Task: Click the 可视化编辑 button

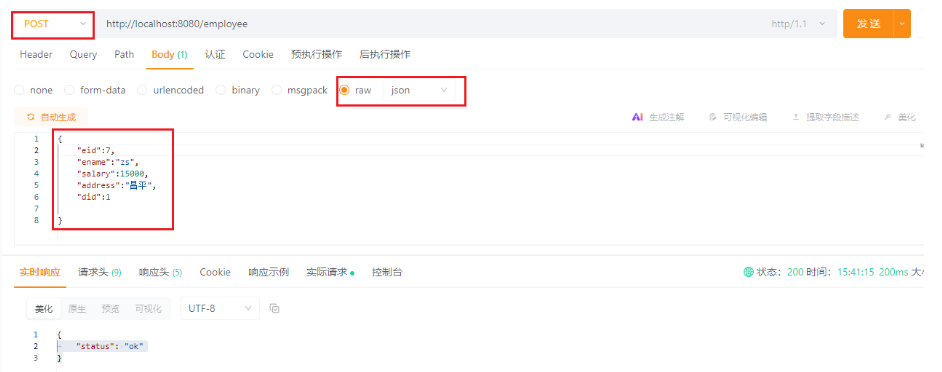Action: coord(738,117)
